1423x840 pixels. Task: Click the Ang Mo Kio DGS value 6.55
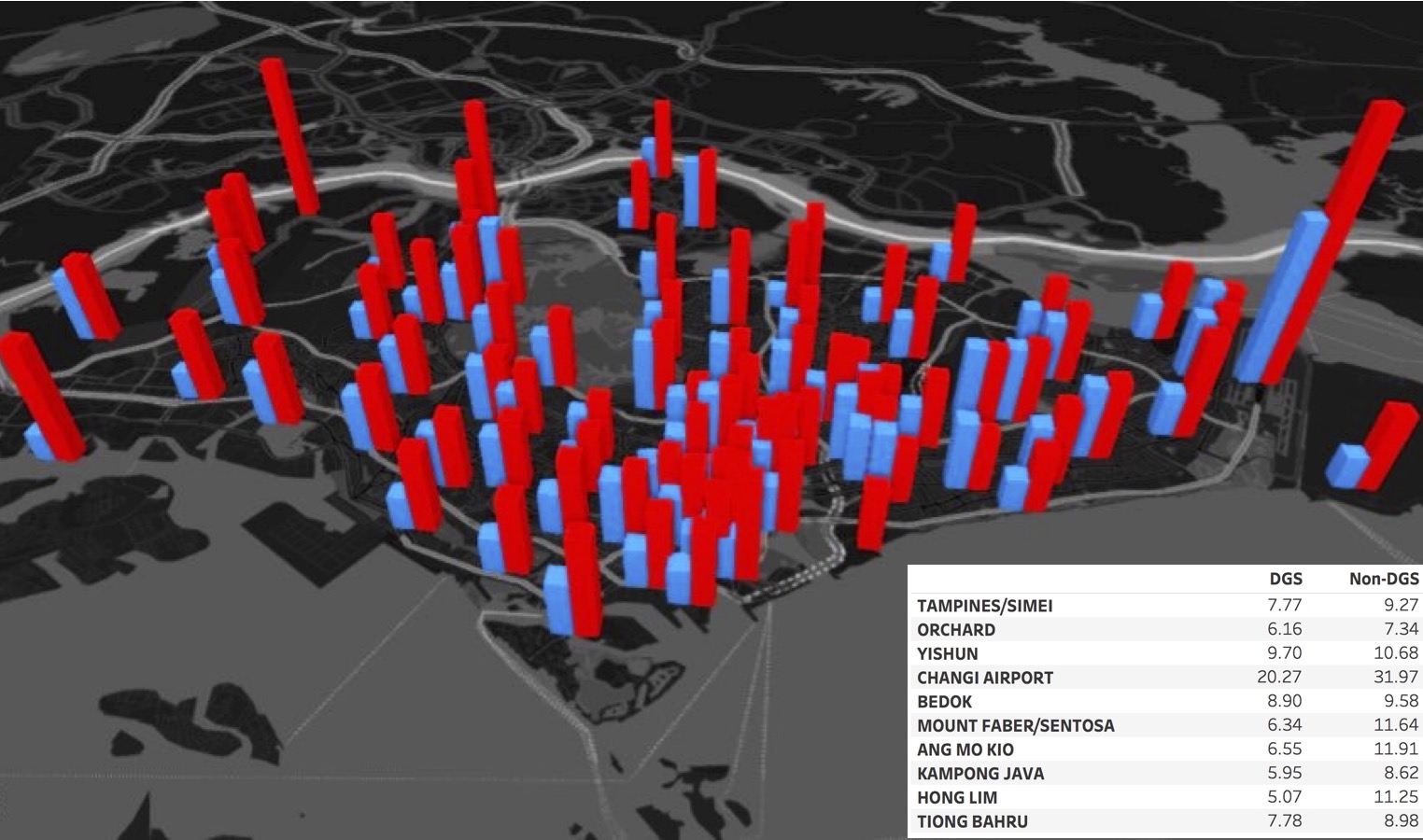click(1286, 749)
